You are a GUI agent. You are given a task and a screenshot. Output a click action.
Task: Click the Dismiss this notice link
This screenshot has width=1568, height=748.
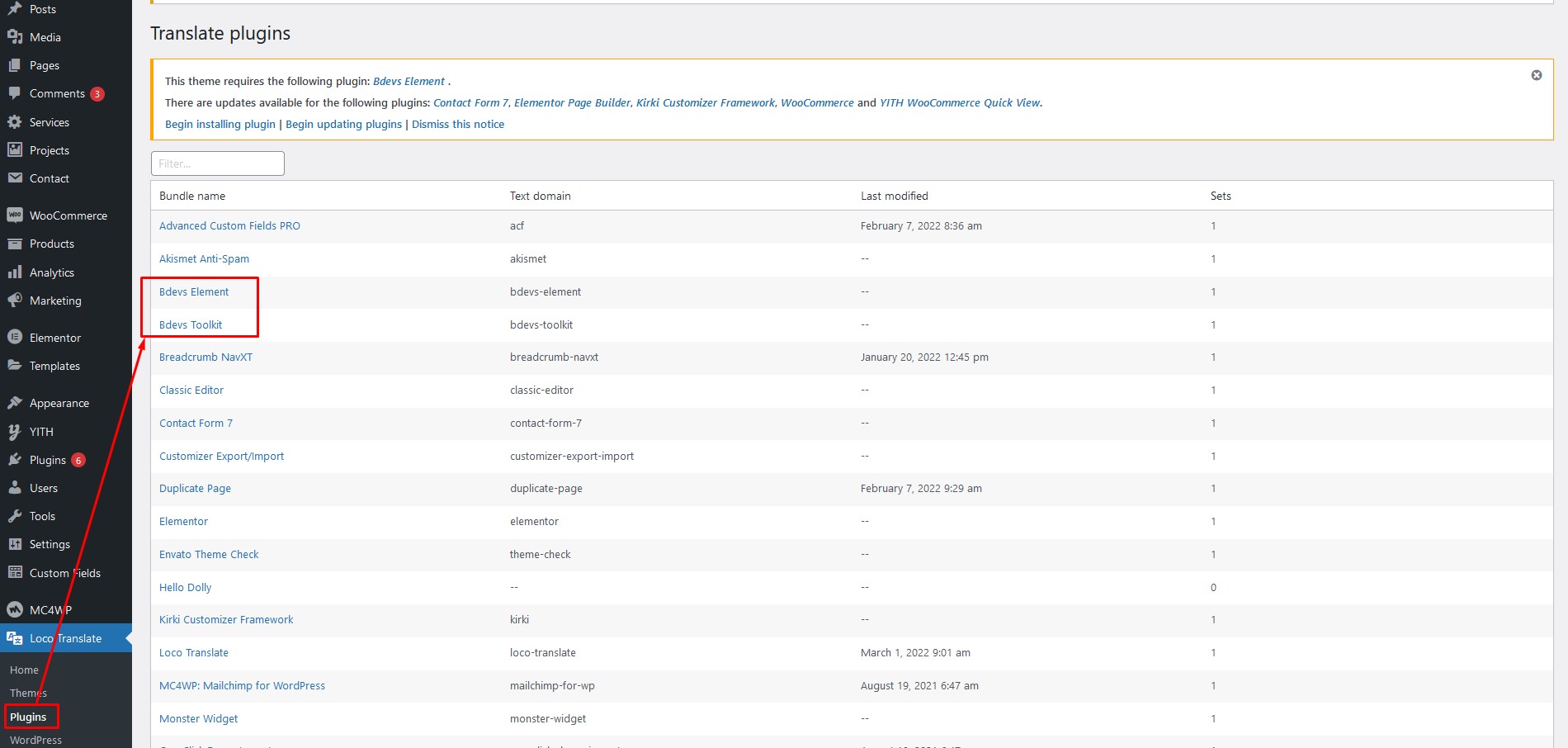pyautogui.click(x=458, y=124)
